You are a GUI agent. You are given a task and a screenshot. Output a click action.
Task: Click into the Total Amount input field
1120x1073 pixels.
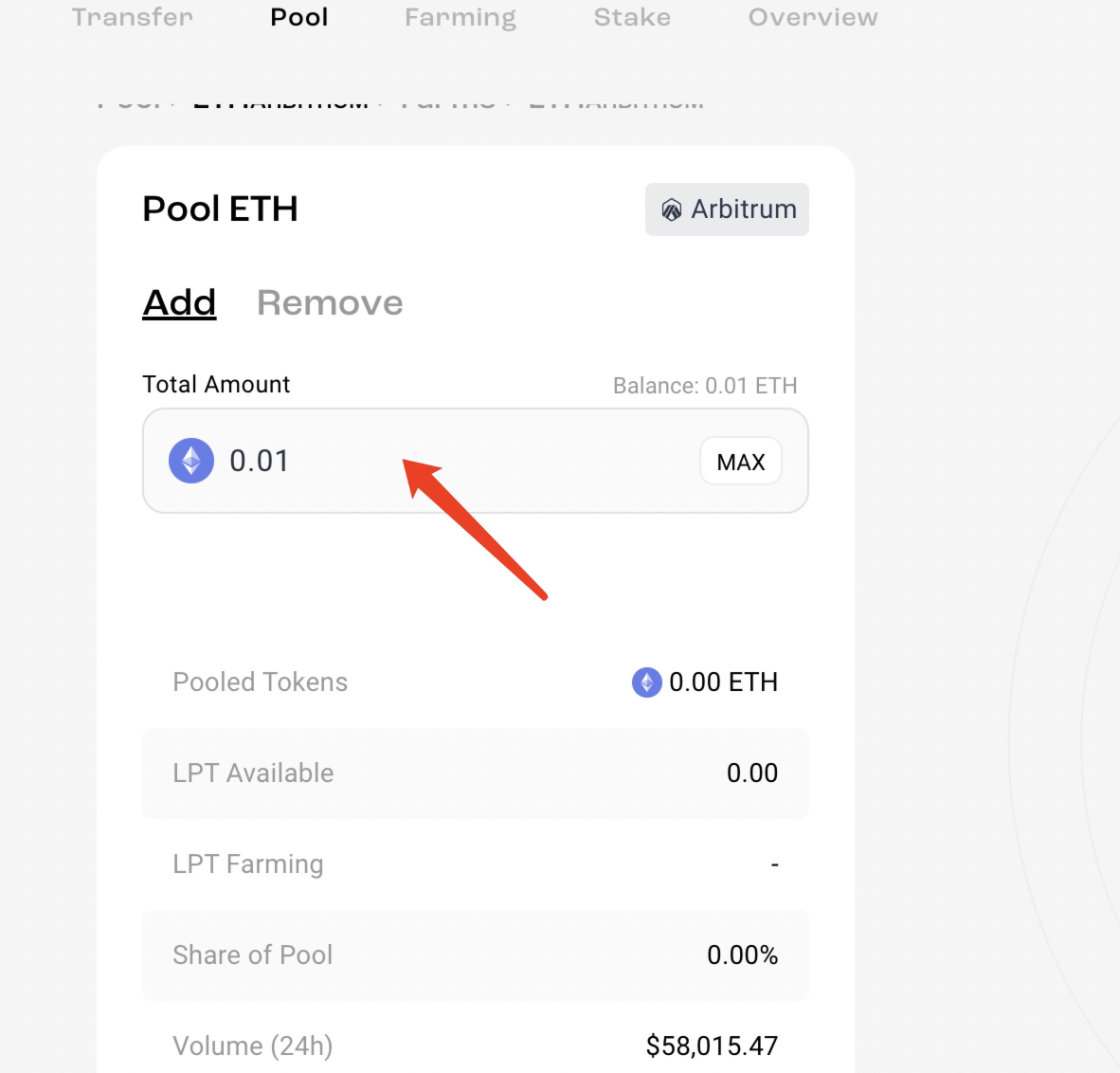click(x=455, y=462)
